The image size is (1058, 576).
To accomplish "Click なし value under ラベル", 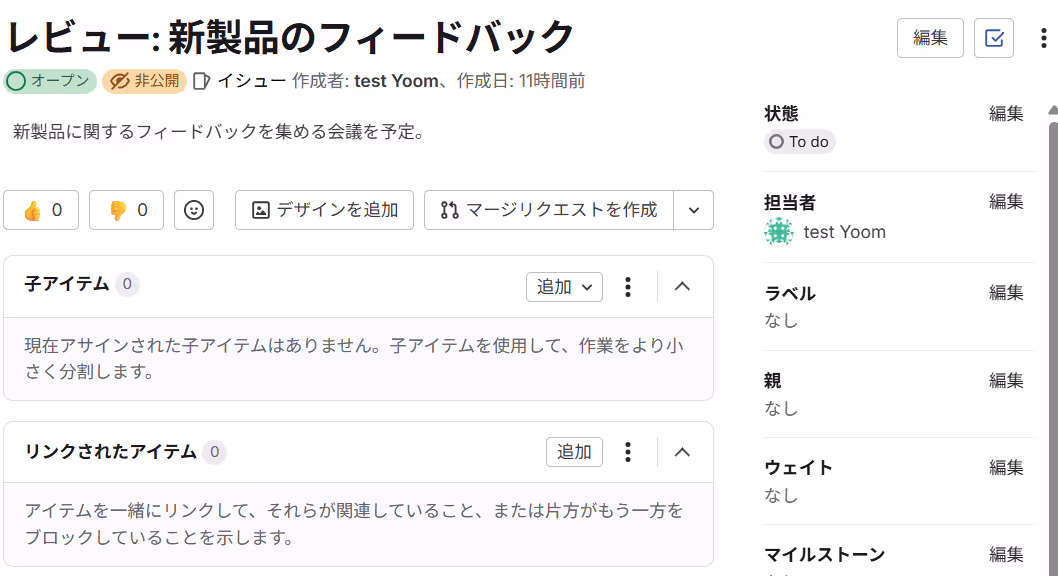I will tap(781, 321).
